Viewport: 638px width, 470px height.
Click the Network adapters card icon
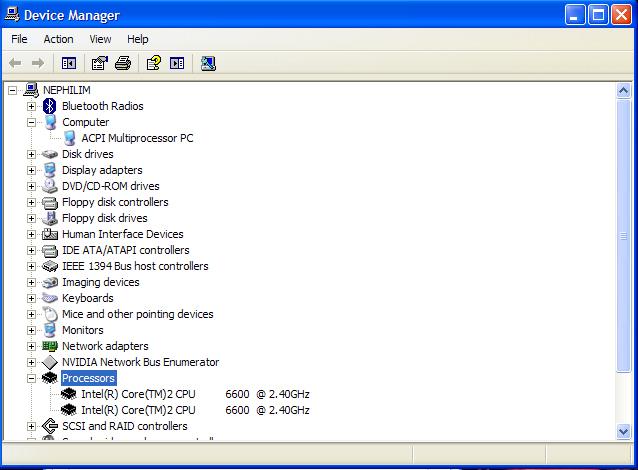tap(50, 346)
